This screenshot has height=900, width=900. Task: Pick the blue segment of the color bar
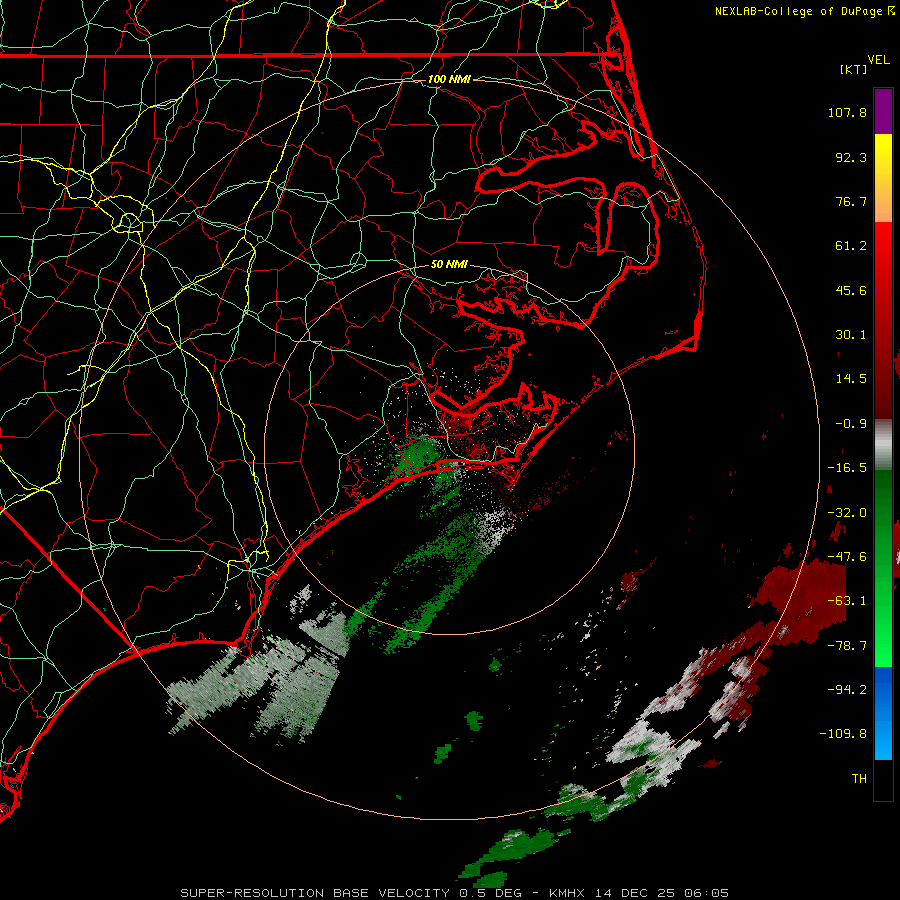(883, 713)
